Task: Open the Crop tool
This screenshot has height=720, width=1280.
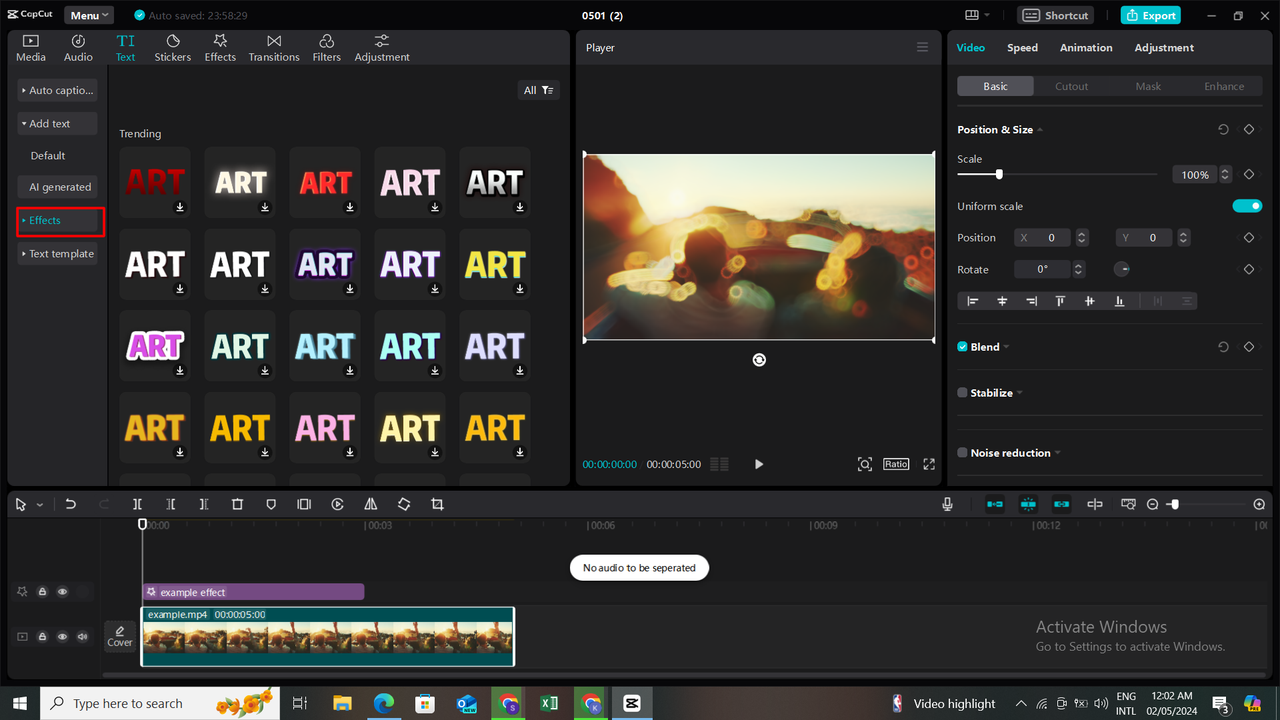Action: [x=437, y=504]
